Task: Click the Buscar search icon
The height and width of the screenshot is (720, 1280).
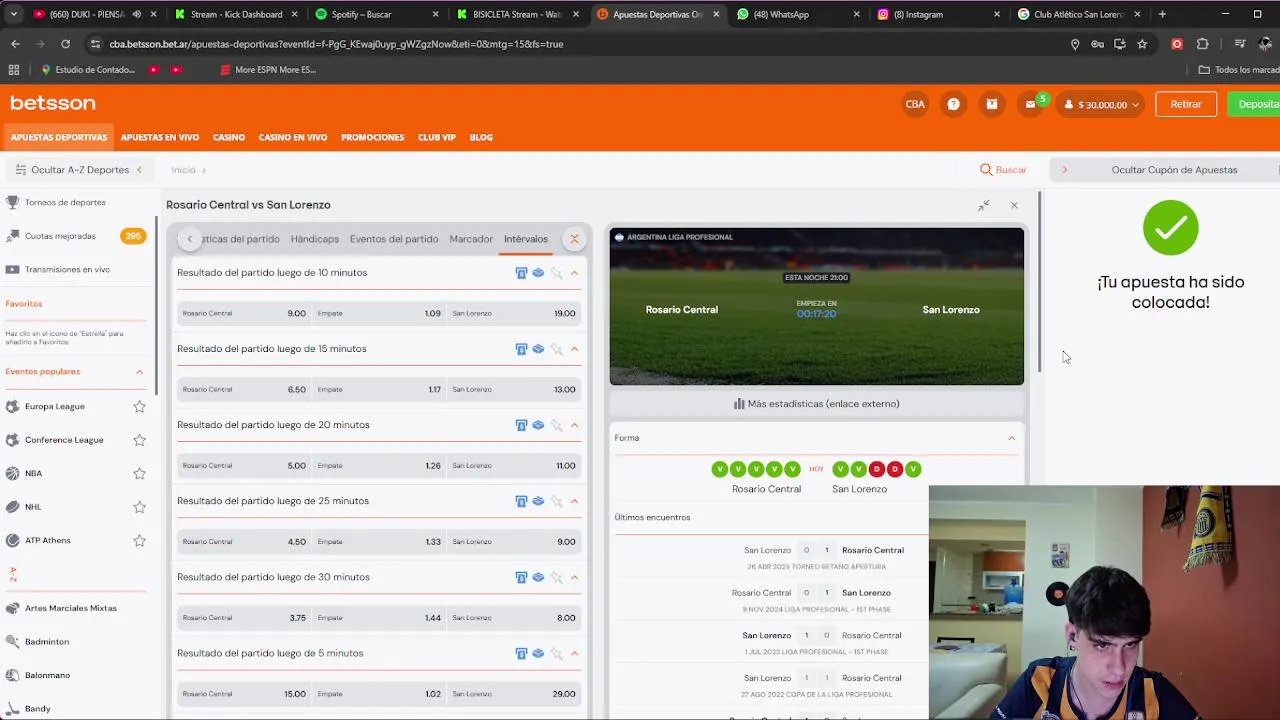Action: (986, 170)
